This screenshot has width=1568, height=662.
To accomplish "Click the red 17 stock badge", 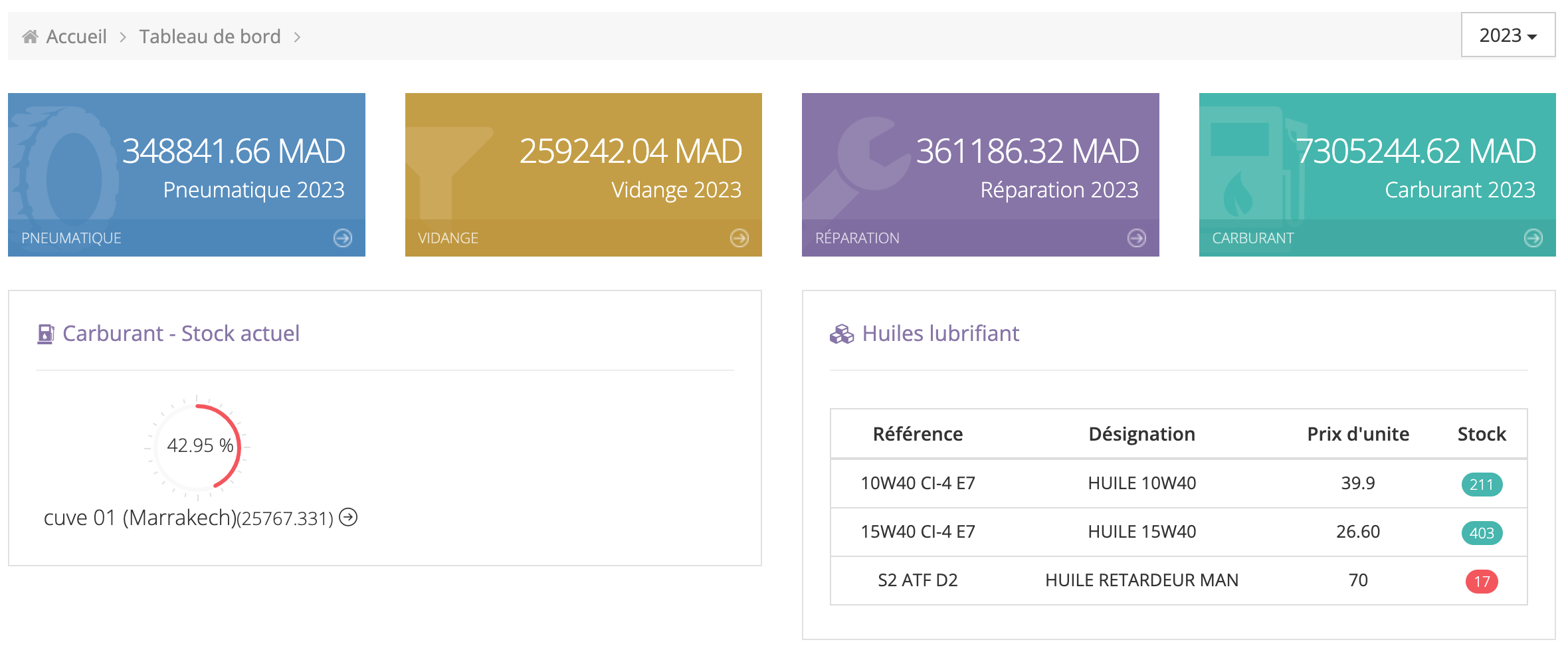I will pos(1481,582).
